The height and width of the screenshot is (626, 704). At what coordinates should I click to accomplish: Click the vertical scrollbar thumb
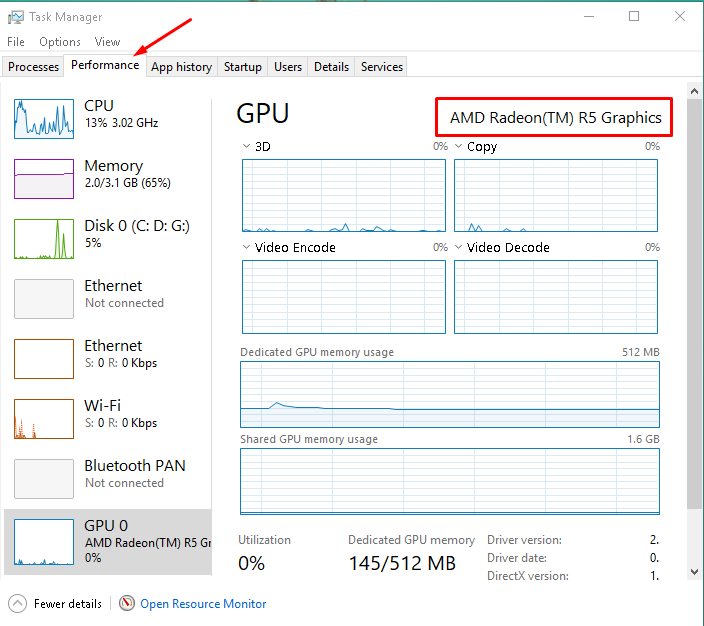[x=694, y=304]
